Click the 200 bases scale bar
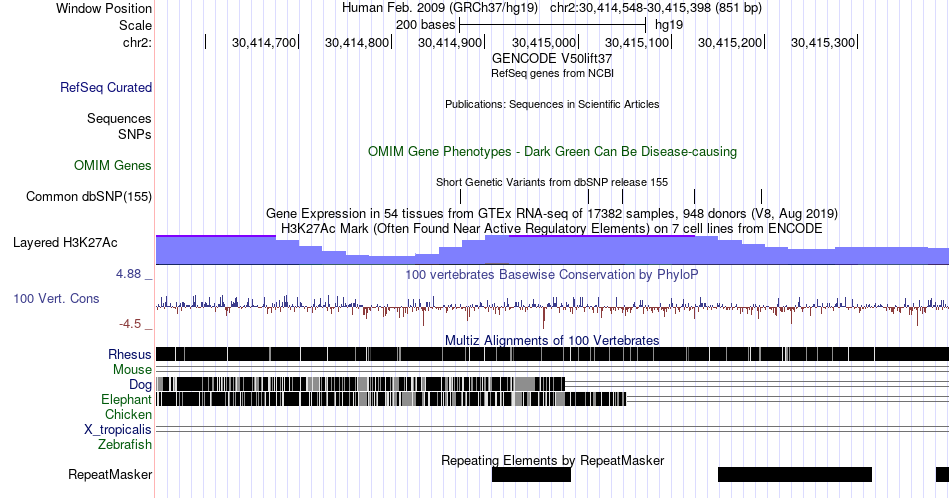This screenshot has width=950, height=498. 553,25
